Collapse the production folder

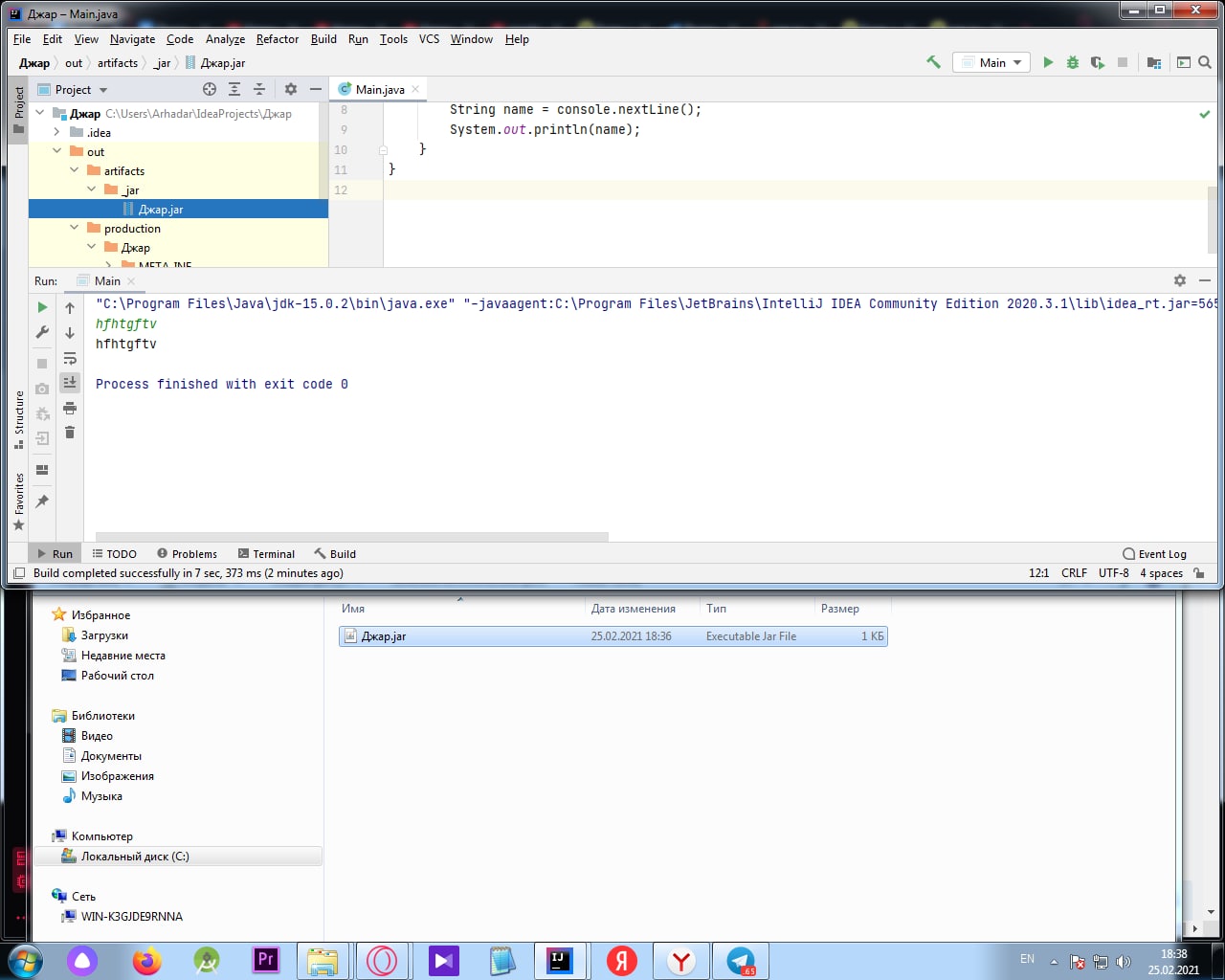tap(75, 228)
